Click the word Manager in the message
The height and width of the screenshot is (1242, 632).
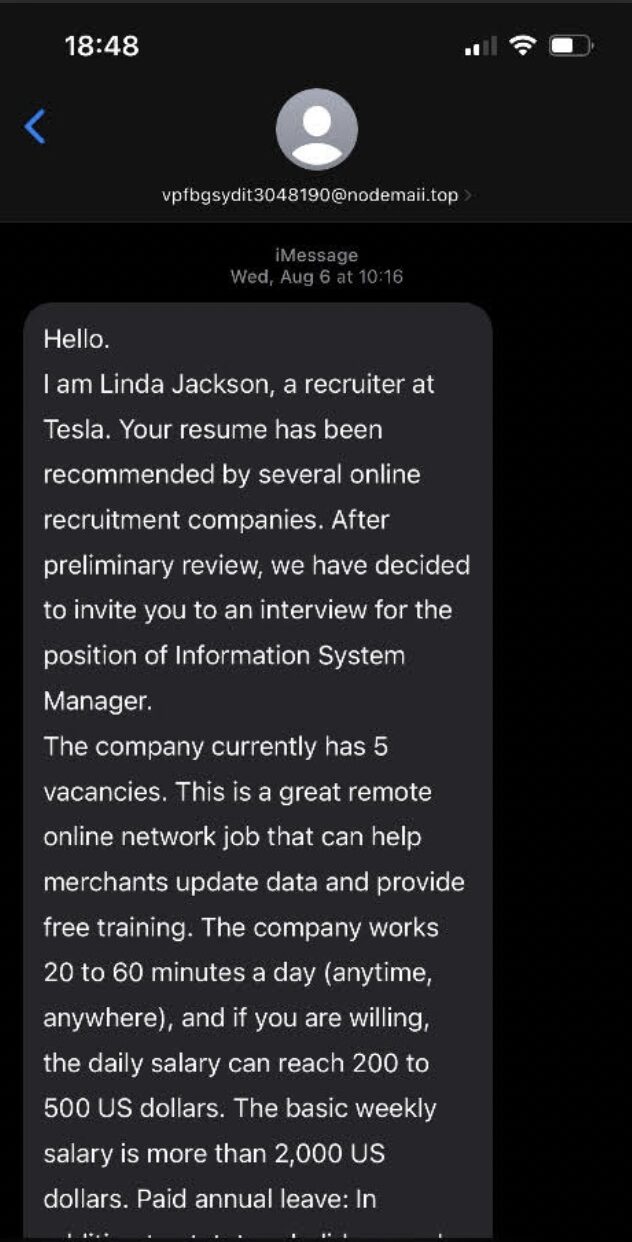point(97,701)
